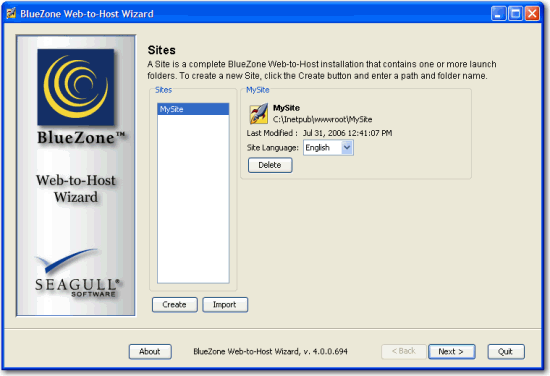
Task: Click the disabled Back button
Action: 404,351
